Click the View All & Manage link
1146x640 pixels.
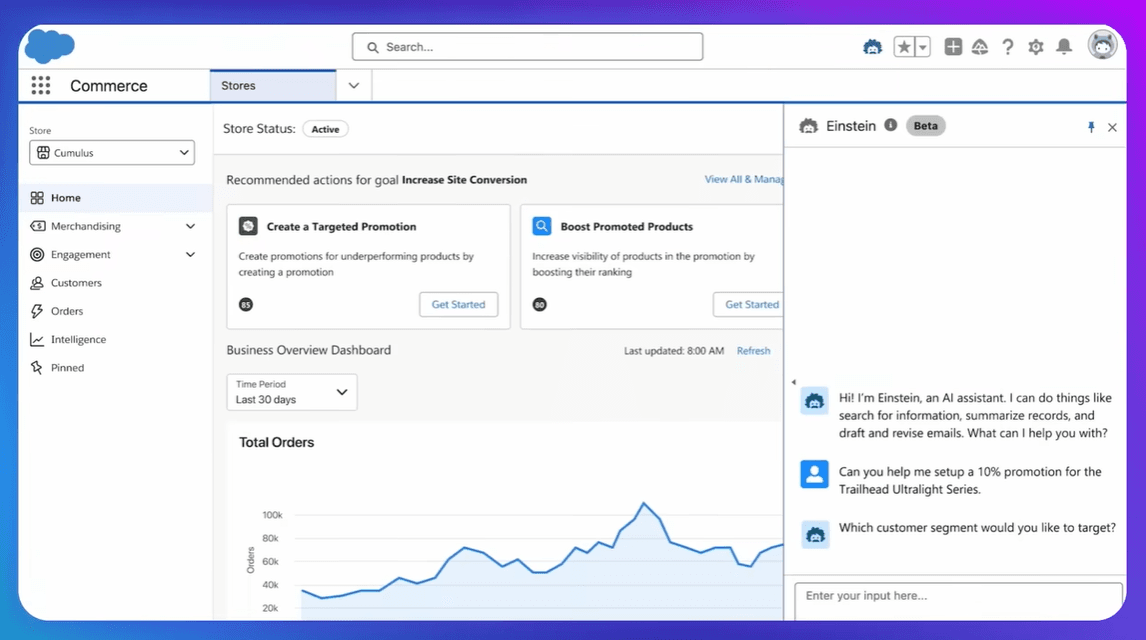pyautogui.click(x=743, y=179)
